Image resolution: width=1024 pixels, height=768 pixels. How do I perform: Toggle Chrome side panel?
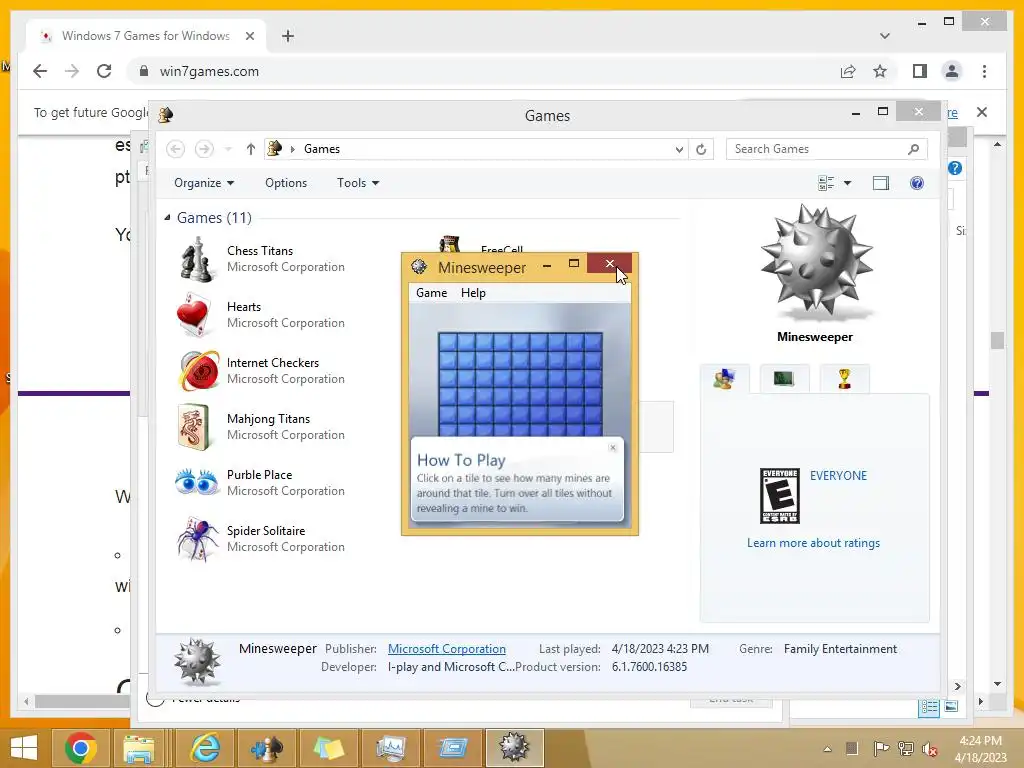coord(920,71)
